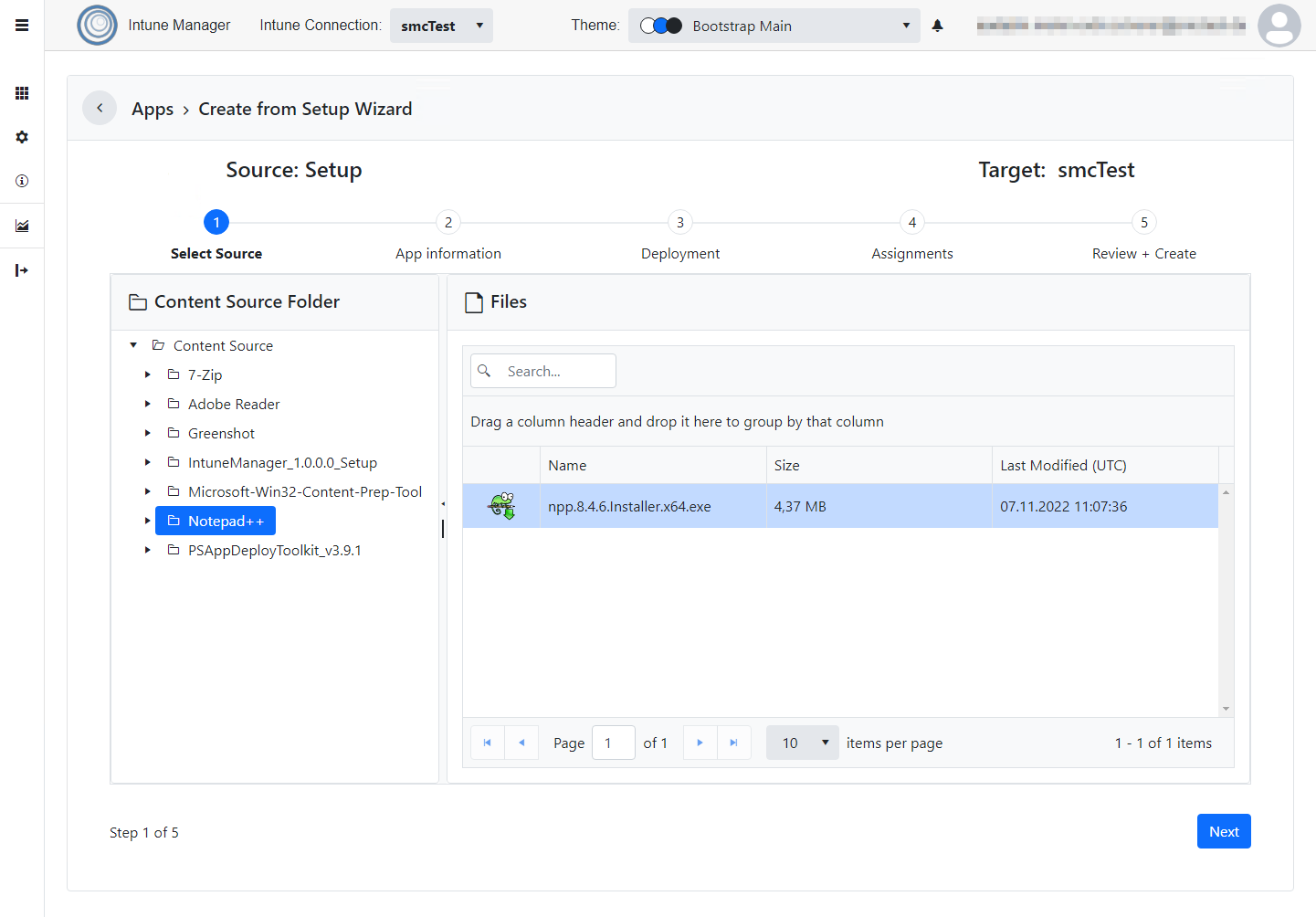Open the items per page dropdown
Screen dimensions: 1316x917
[x=803, y=743]
